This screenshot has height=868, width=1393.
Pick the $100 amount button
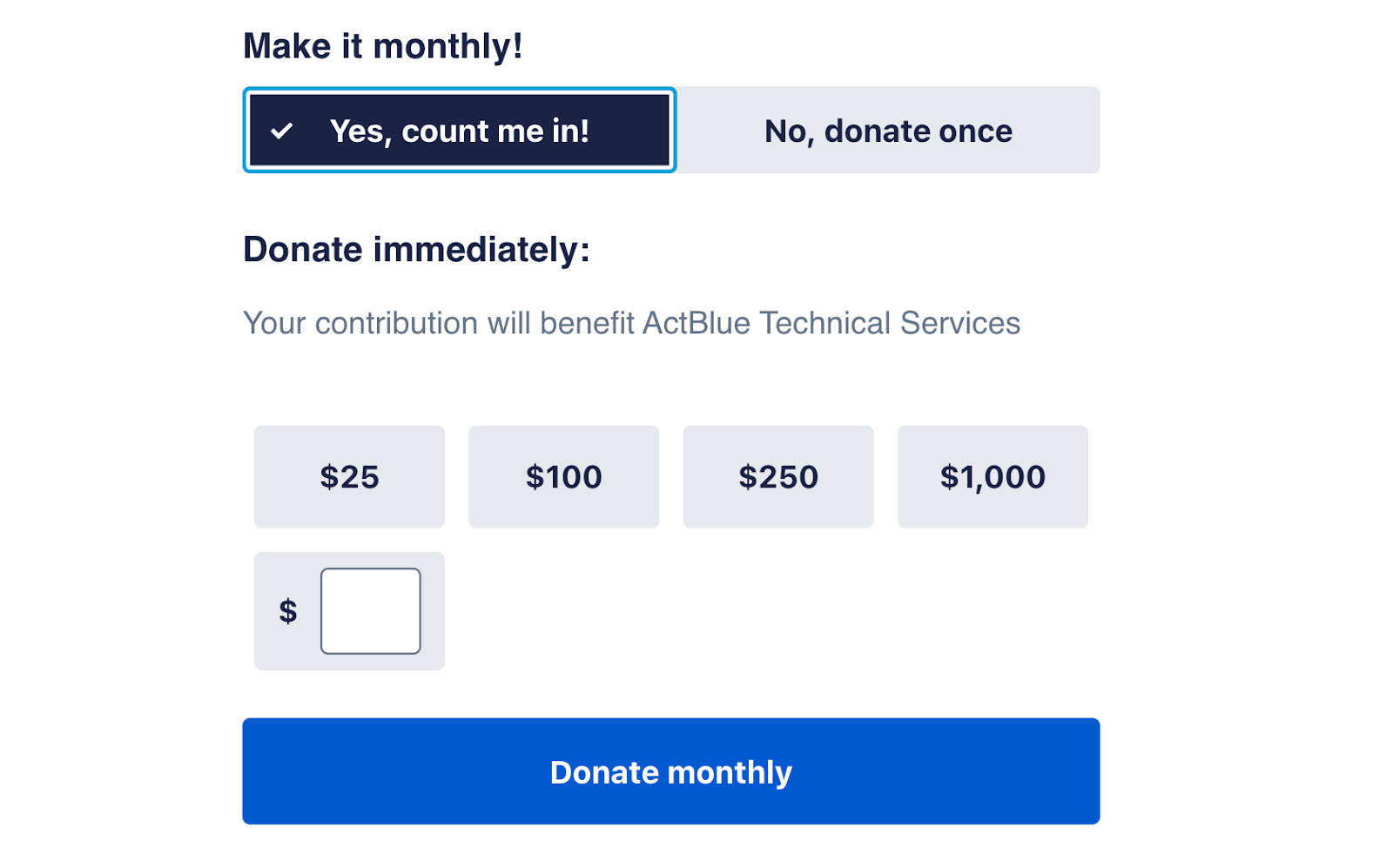point(563,477)
